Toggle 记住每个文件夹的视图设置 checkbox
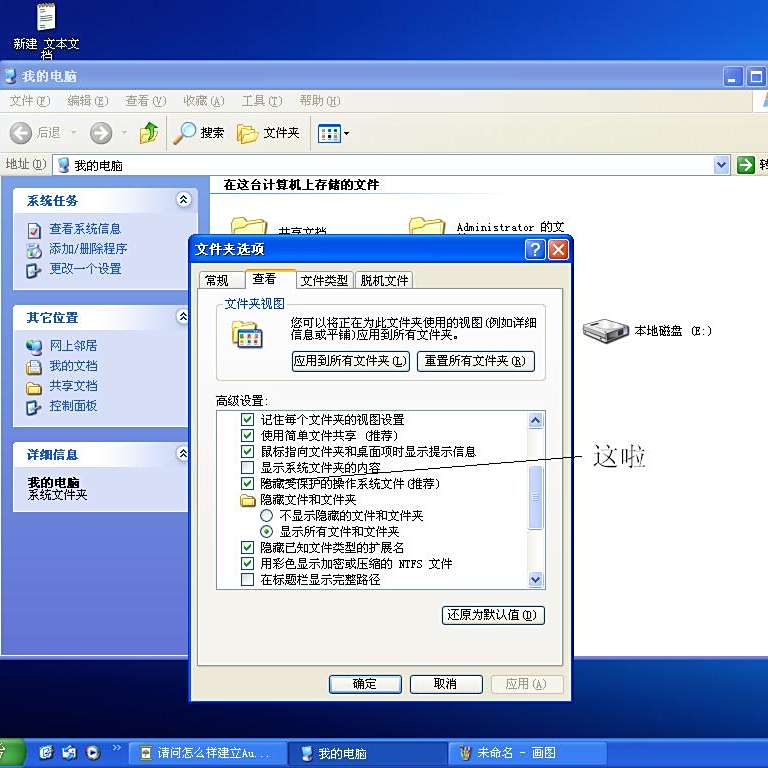The image size is (768, 768). 247,419
